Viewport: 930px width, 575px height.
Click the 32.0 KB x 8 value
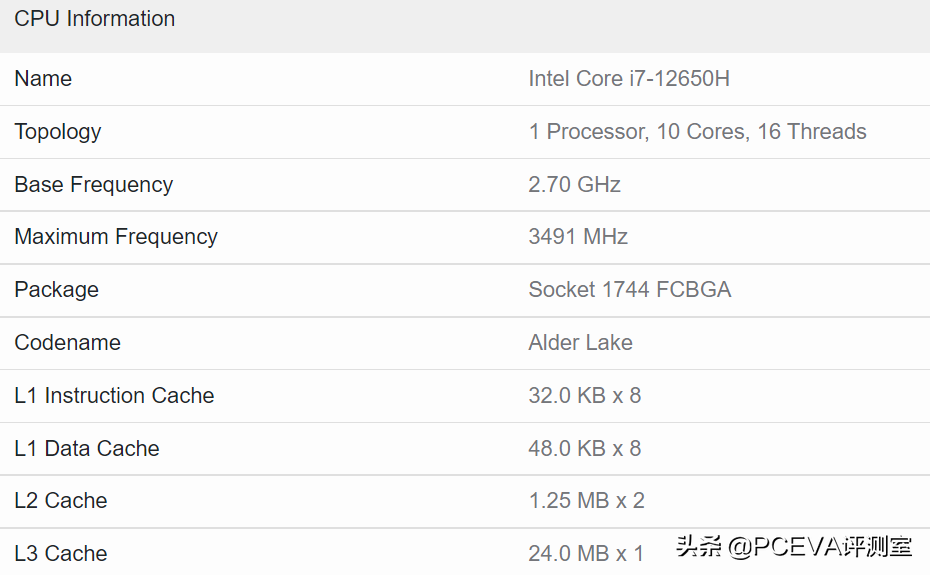click(585, 396)
